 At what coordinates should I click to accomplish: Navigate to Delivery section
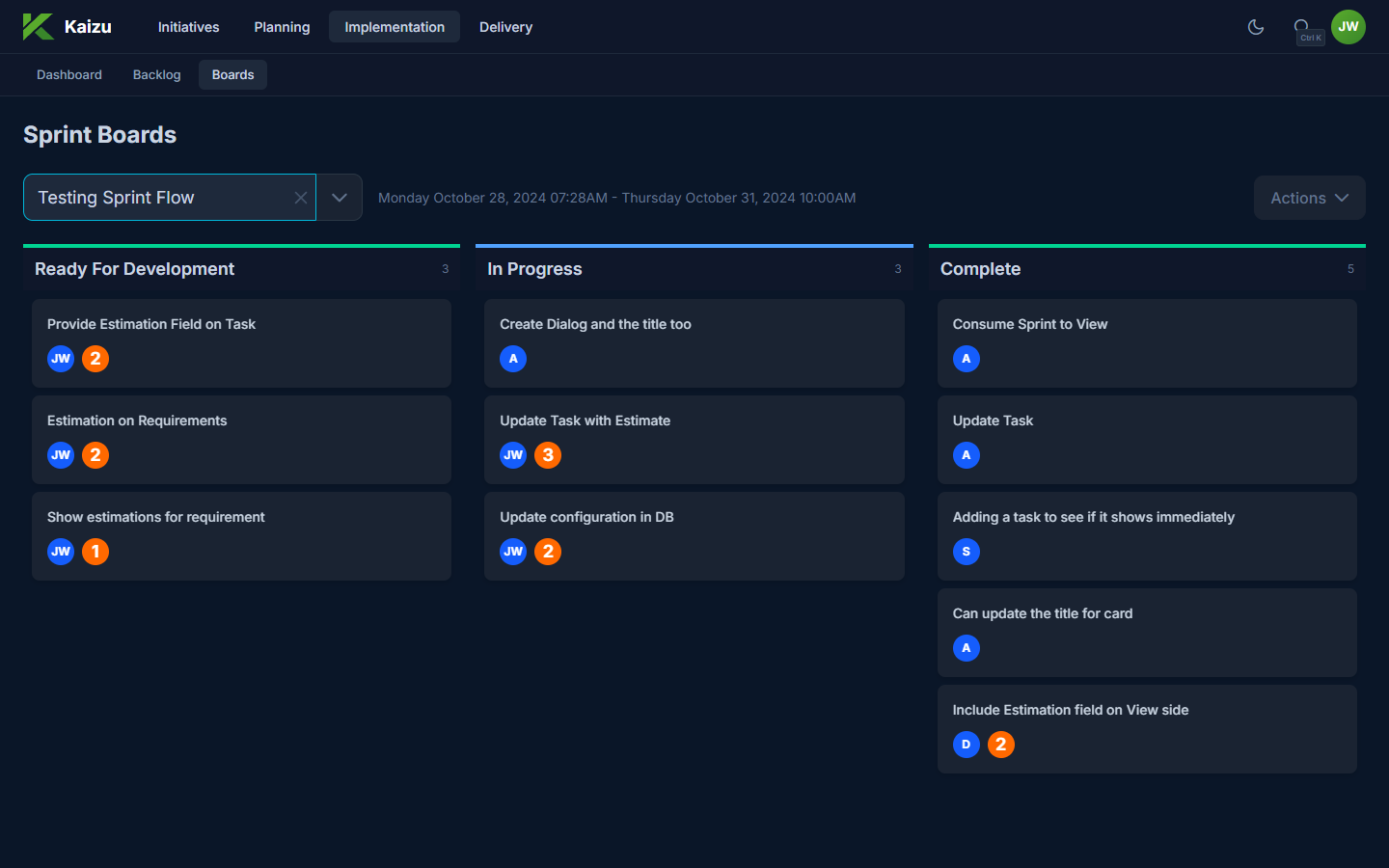click(505, 27)
